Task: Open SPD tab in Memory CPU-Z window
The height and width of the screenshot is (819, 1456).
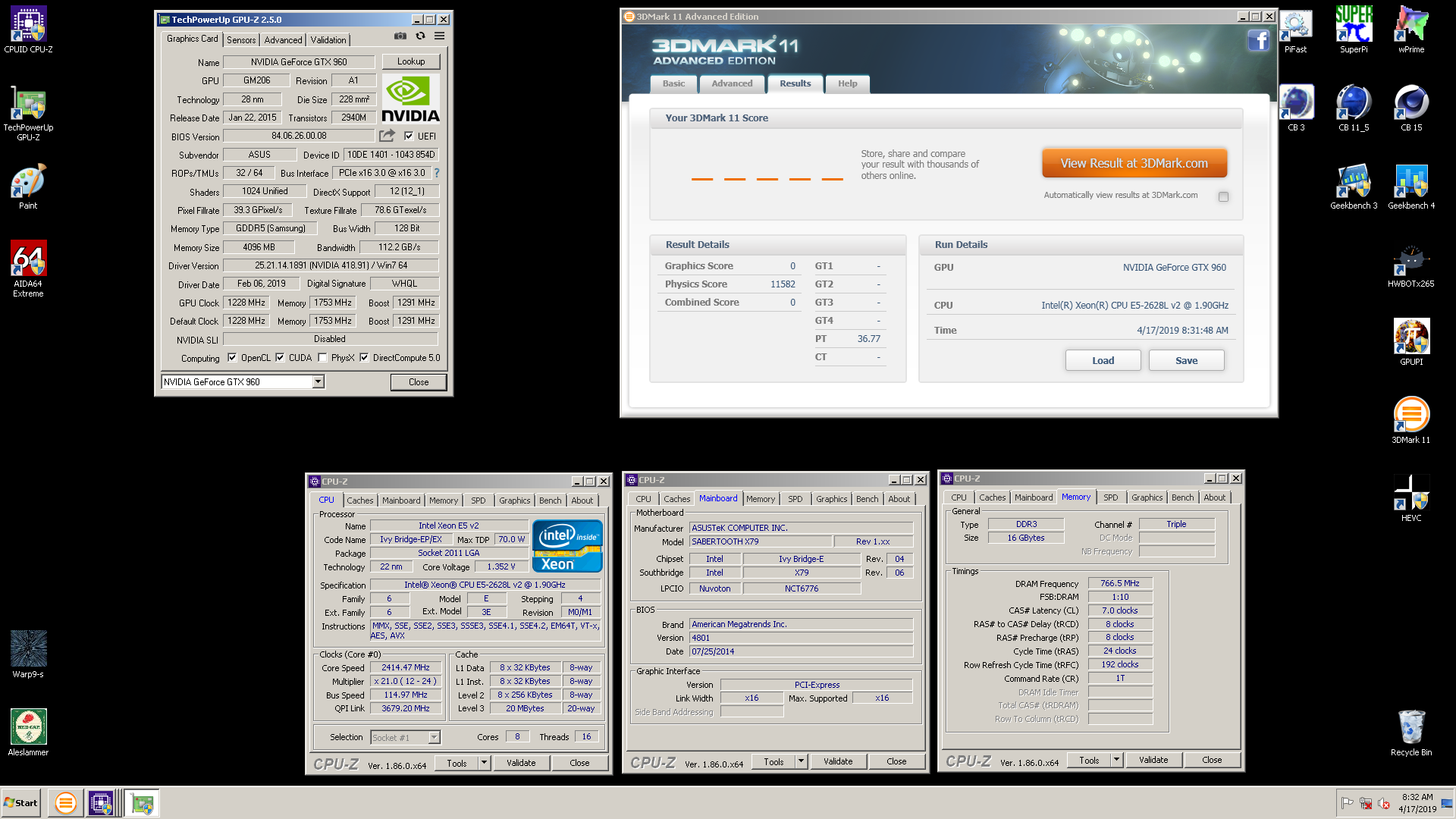Action: tap(1111, 497)
